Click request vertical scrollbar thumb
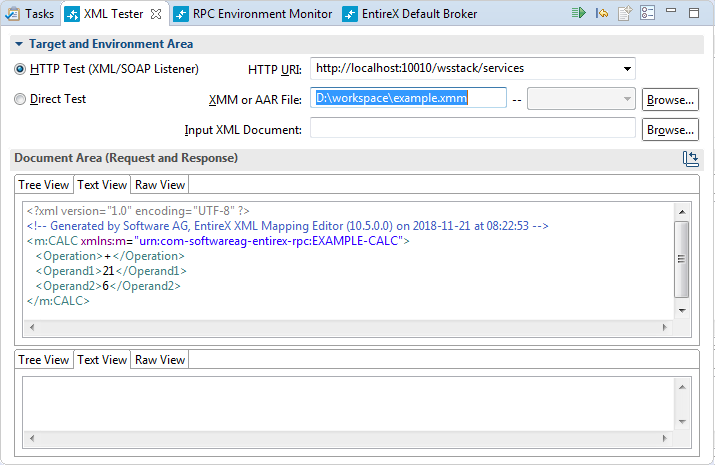 click(x=681, y=259)
